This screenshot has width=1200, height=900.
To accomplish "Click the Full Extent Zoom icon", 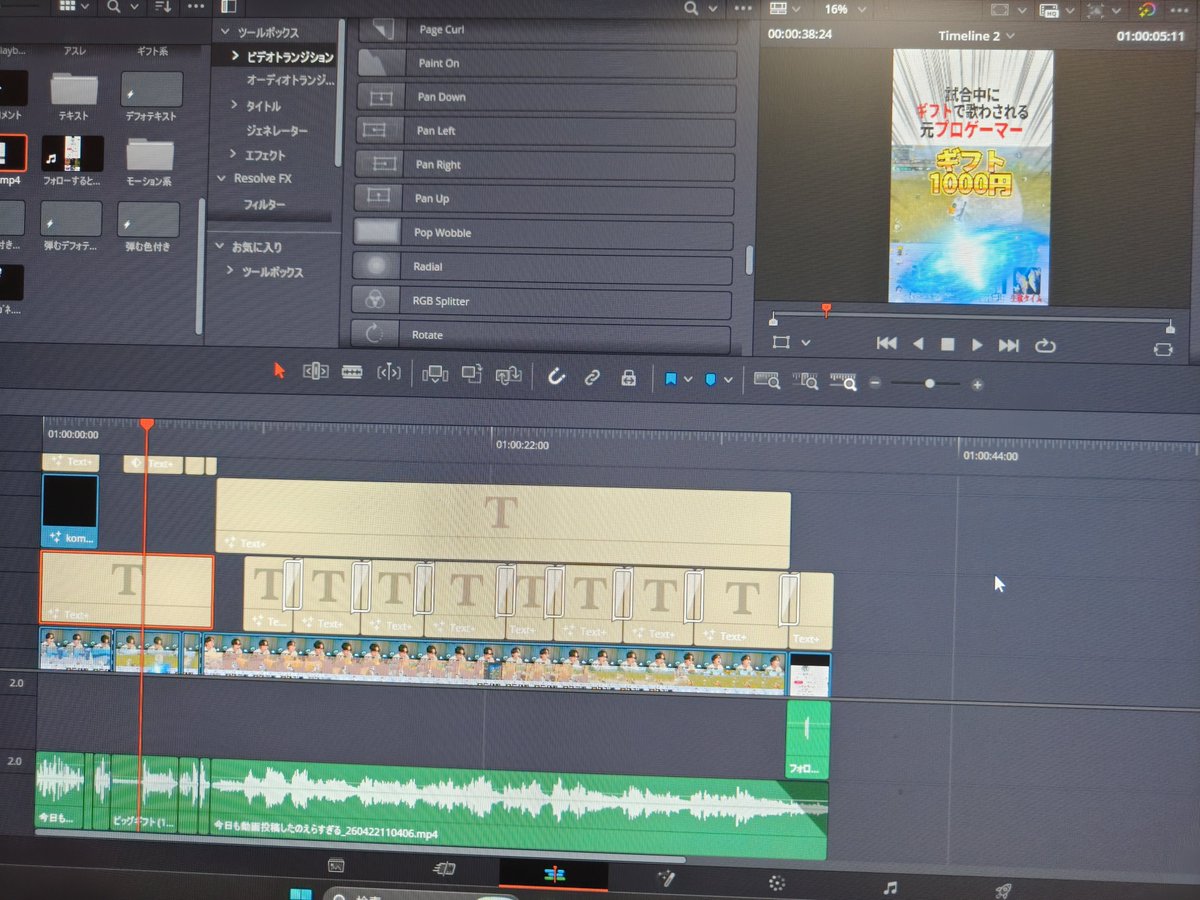I will (767, 380).
